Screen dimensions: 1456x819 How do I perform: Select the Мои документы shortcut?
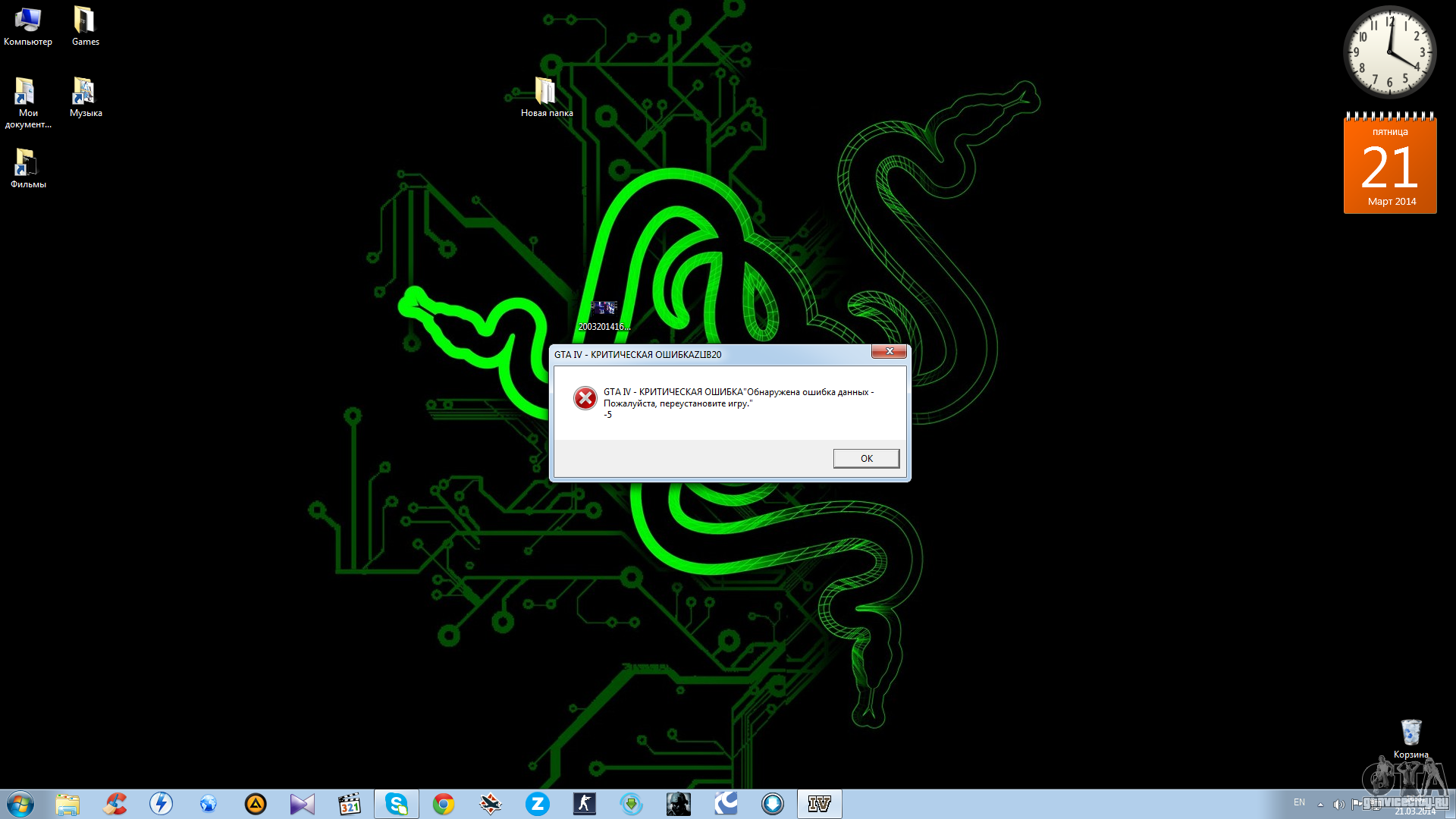[28, 103]
